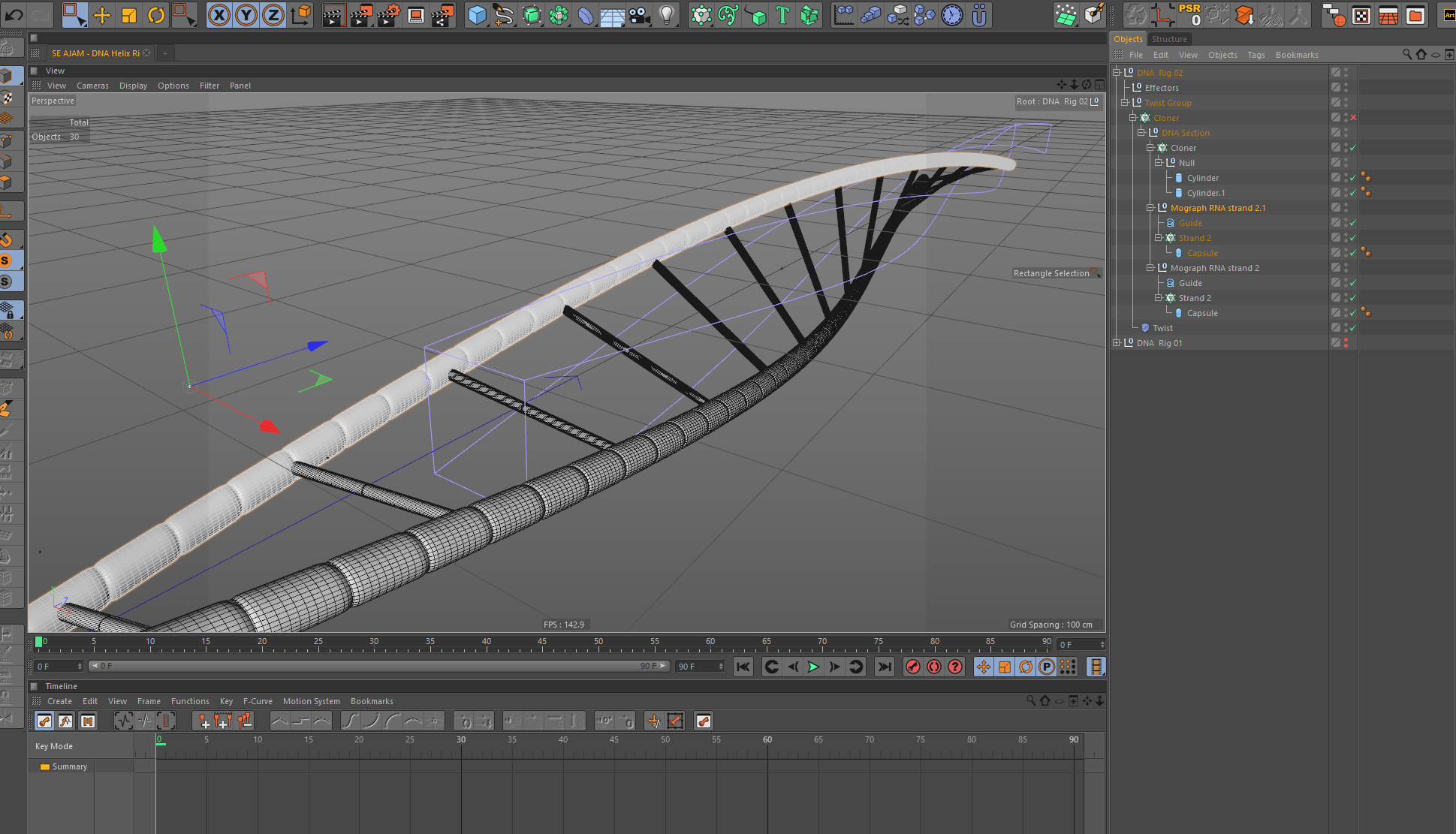Click the PSR reset icon

[x=1189, y=14]
